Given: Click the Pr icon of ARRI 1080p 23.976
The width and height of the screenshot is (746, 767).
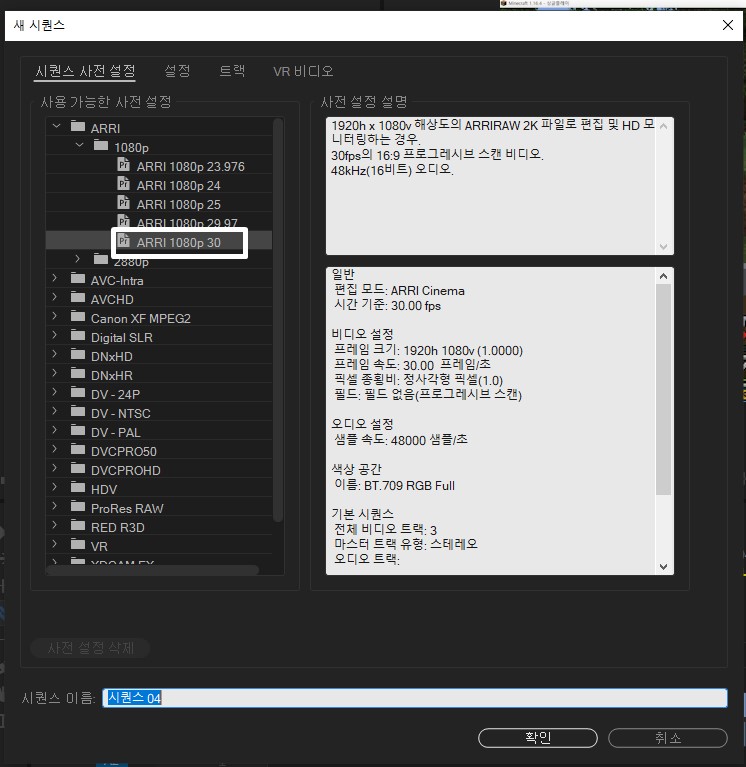Looking at the screenshot, I should (124, 165).
